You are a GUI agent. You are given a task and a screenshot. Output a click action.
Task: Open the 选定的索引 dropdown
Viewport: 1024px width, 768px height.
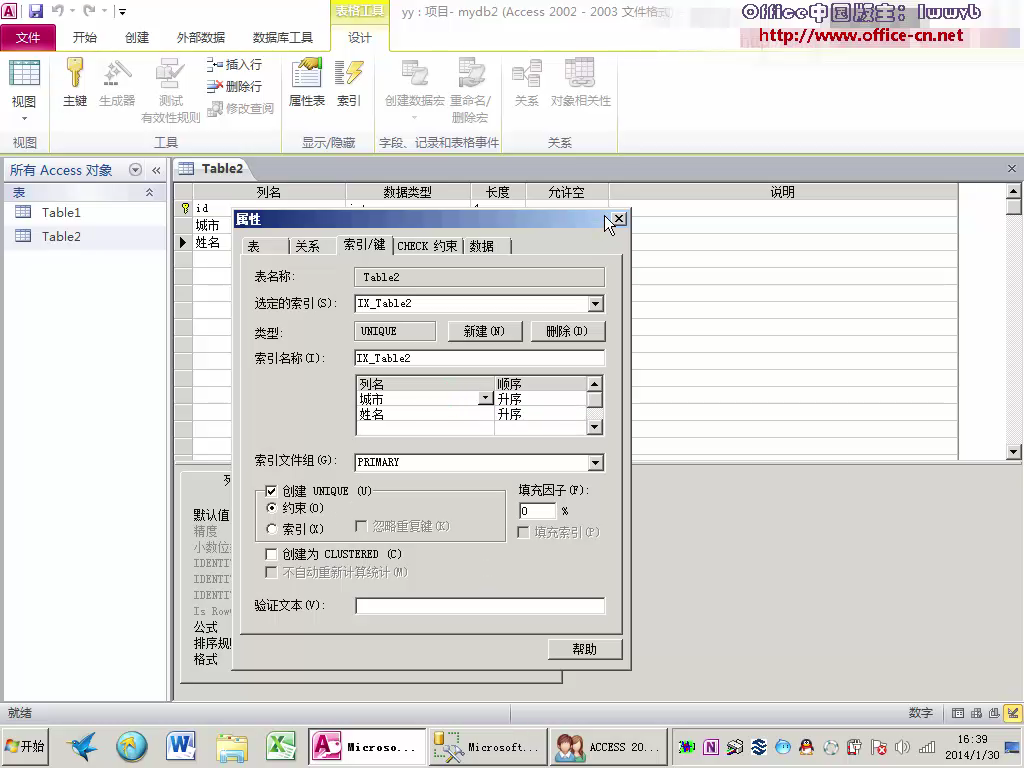click(x=596, y=304)
